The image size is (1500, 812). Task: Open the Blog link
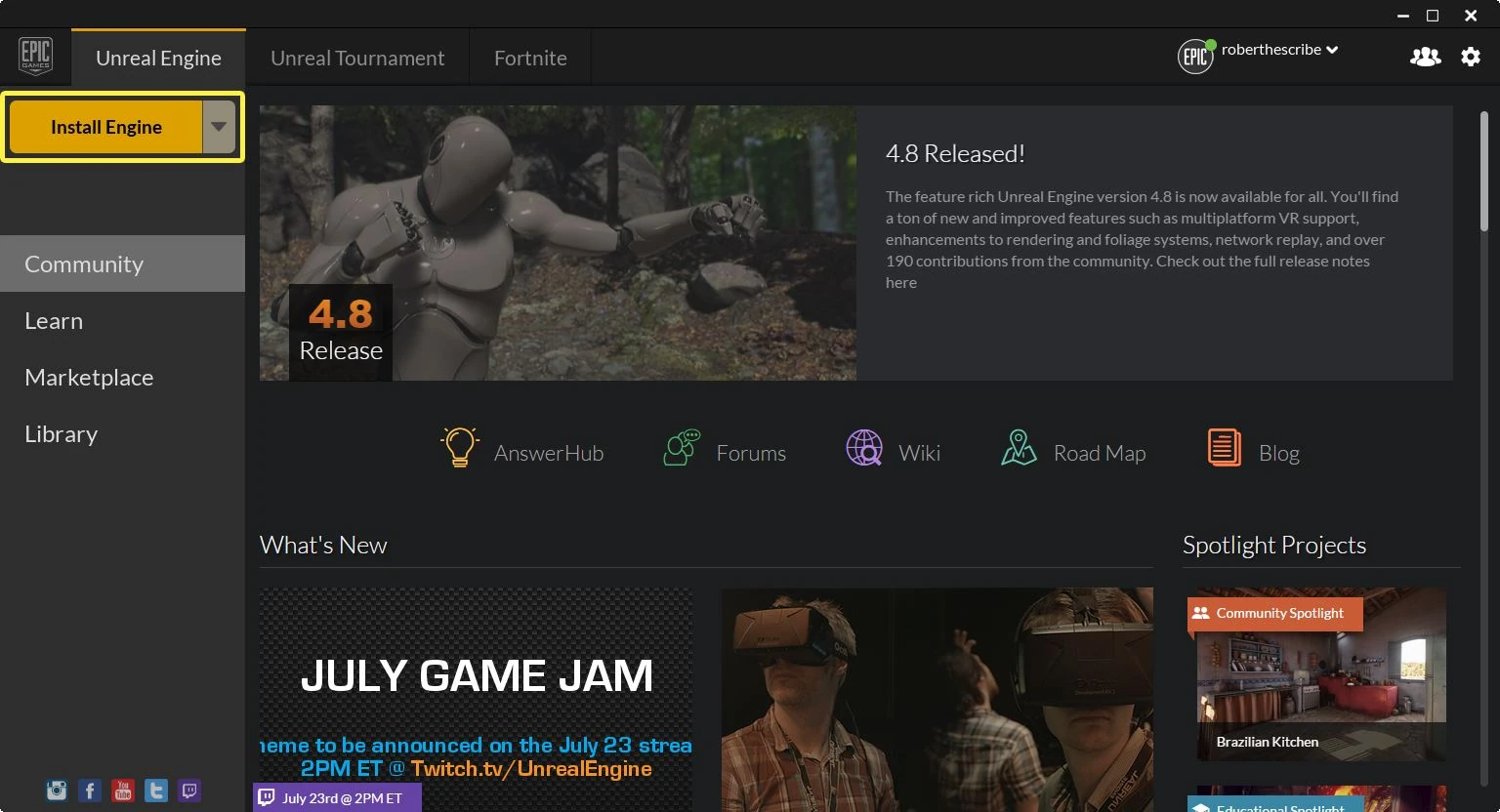[x=1279, y=453]
